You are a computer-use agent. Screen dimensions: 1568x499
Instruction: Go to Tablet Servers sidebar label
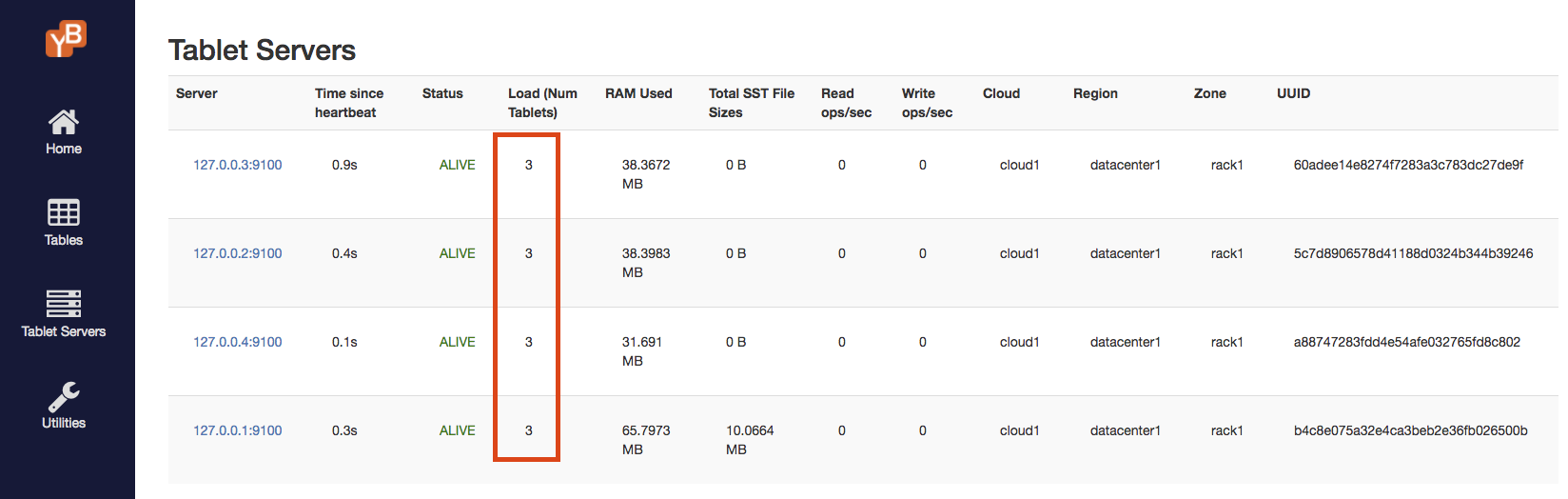64,331
